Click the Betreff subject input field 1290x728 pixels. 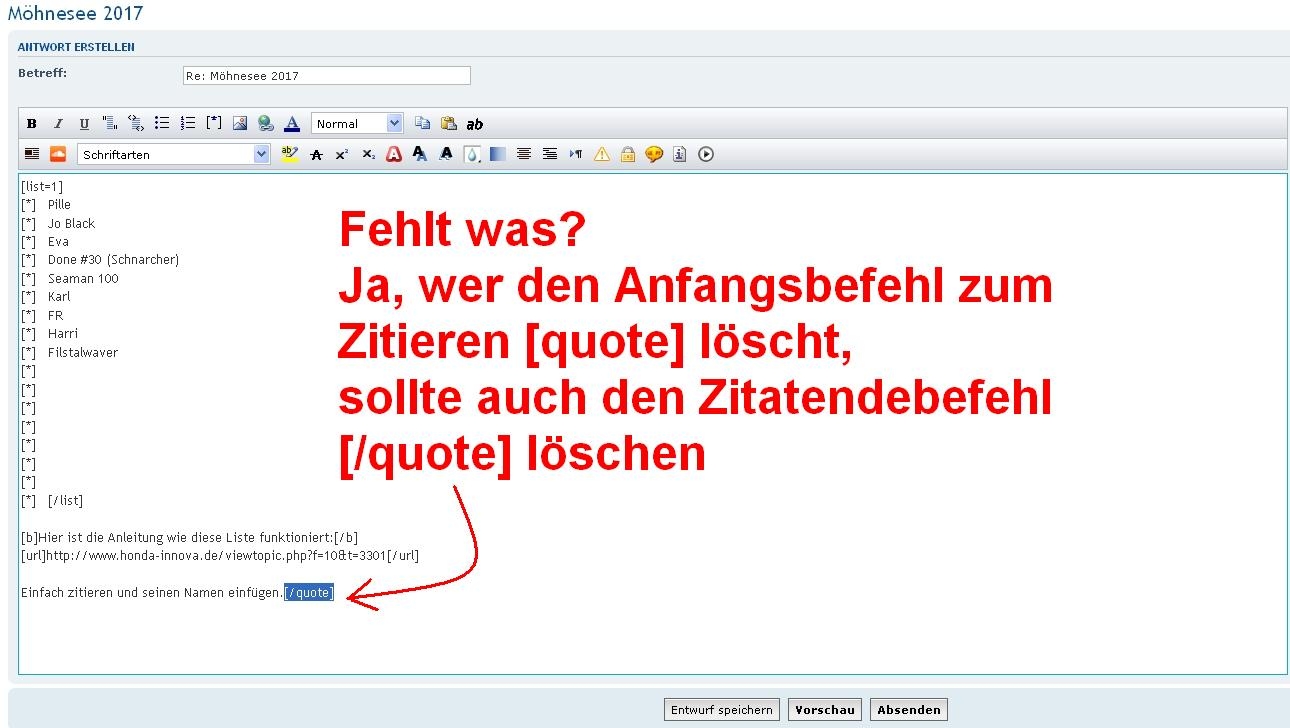click(x=326, y=76)
